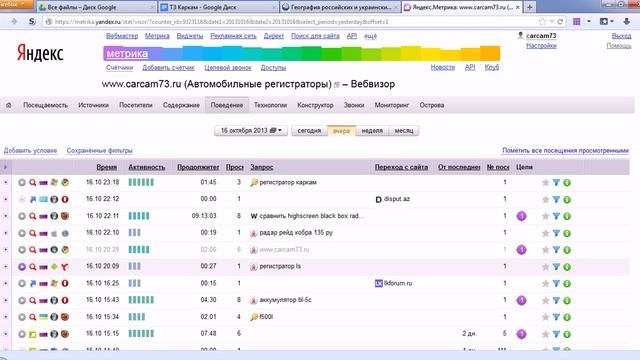Expand details of 16.10 20:09 visit row
The height and width of the screenshot is (360, 640).
pos(6,266)
